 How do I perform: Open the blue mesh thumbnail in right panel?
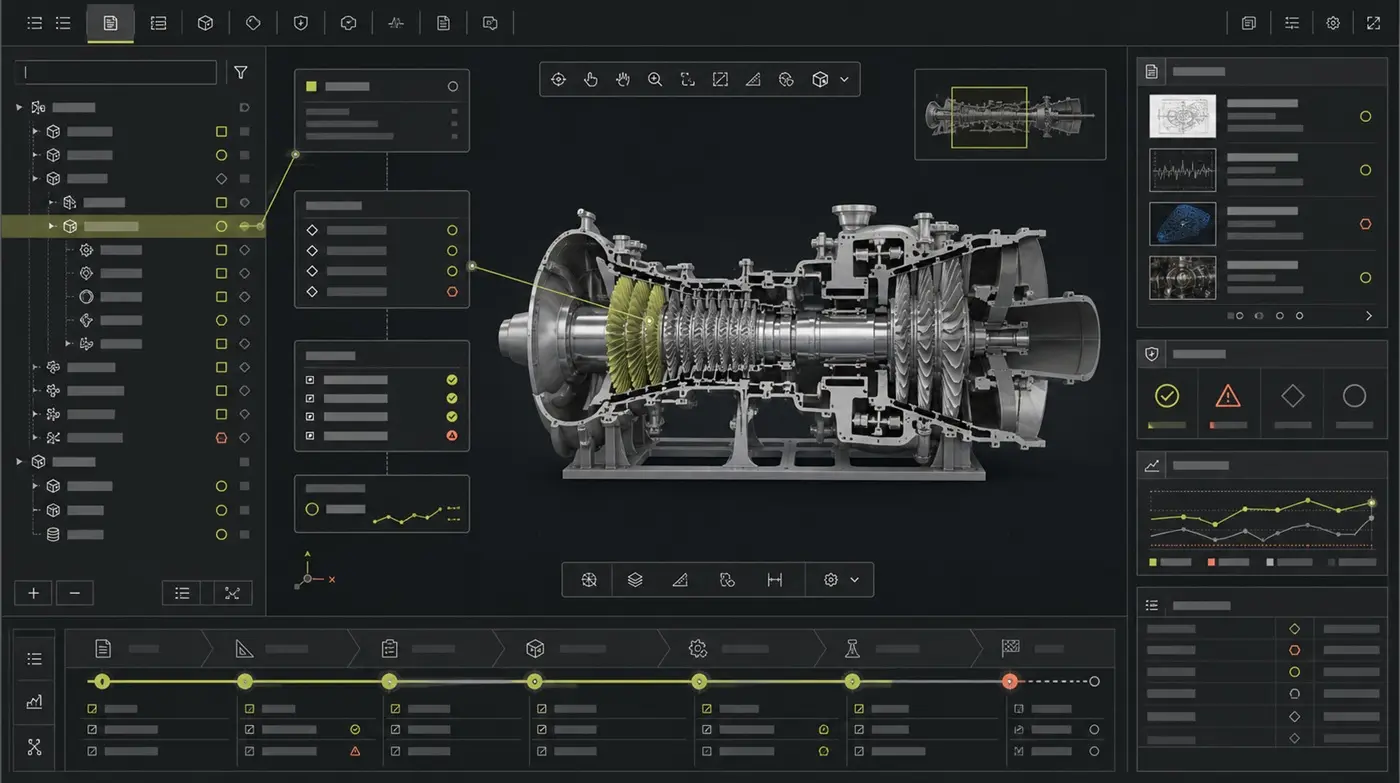(x=1182, y=224)
